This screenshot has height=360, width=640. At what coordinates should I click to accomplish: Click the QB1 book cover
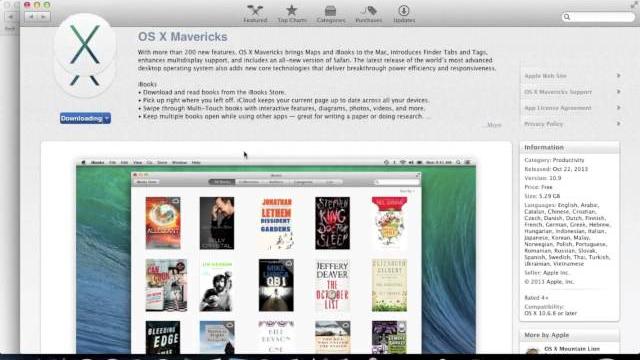pos(276,285)
